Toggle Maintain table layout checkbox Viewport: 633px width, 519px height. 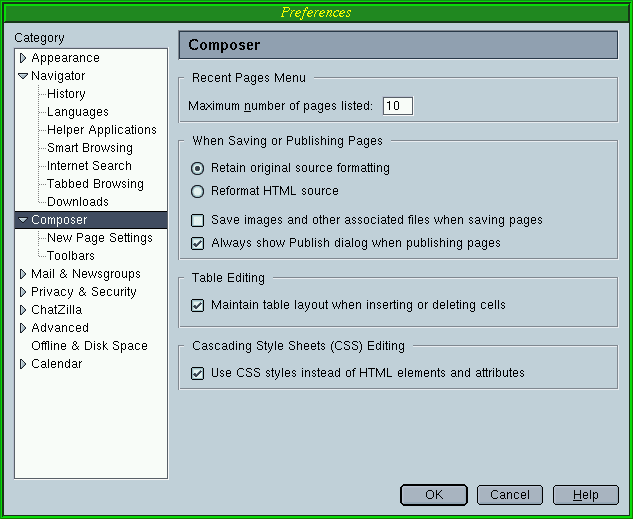pos(197,305)
